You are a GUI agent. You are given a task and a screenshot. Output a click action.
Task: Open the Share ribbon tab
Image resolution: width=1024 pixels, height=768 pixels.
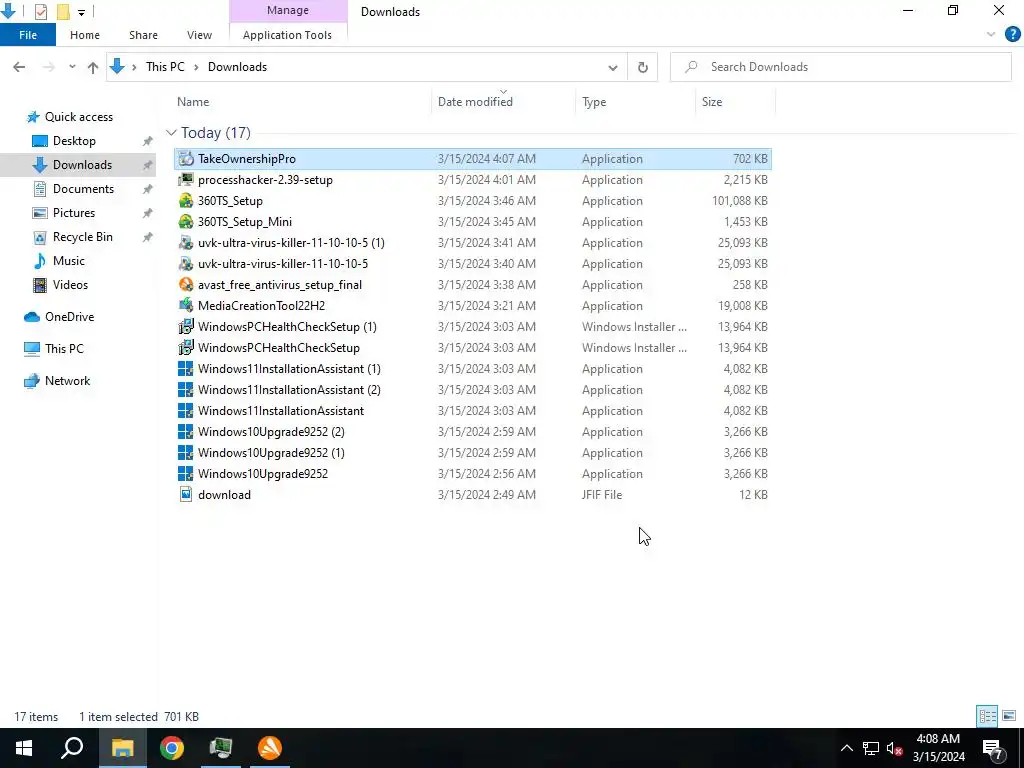pyautogui.click(x=143, y=35)
